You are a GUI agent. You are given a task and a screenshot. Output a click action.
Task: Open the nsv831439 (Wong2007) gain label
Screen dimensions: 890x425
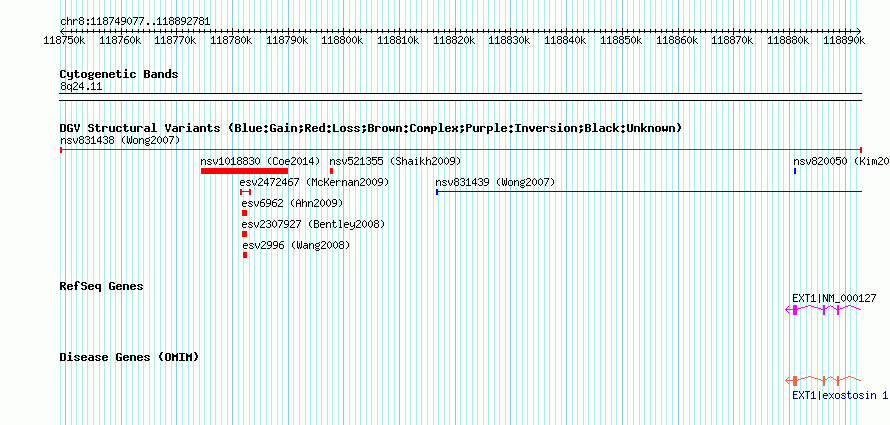[495, 182]
